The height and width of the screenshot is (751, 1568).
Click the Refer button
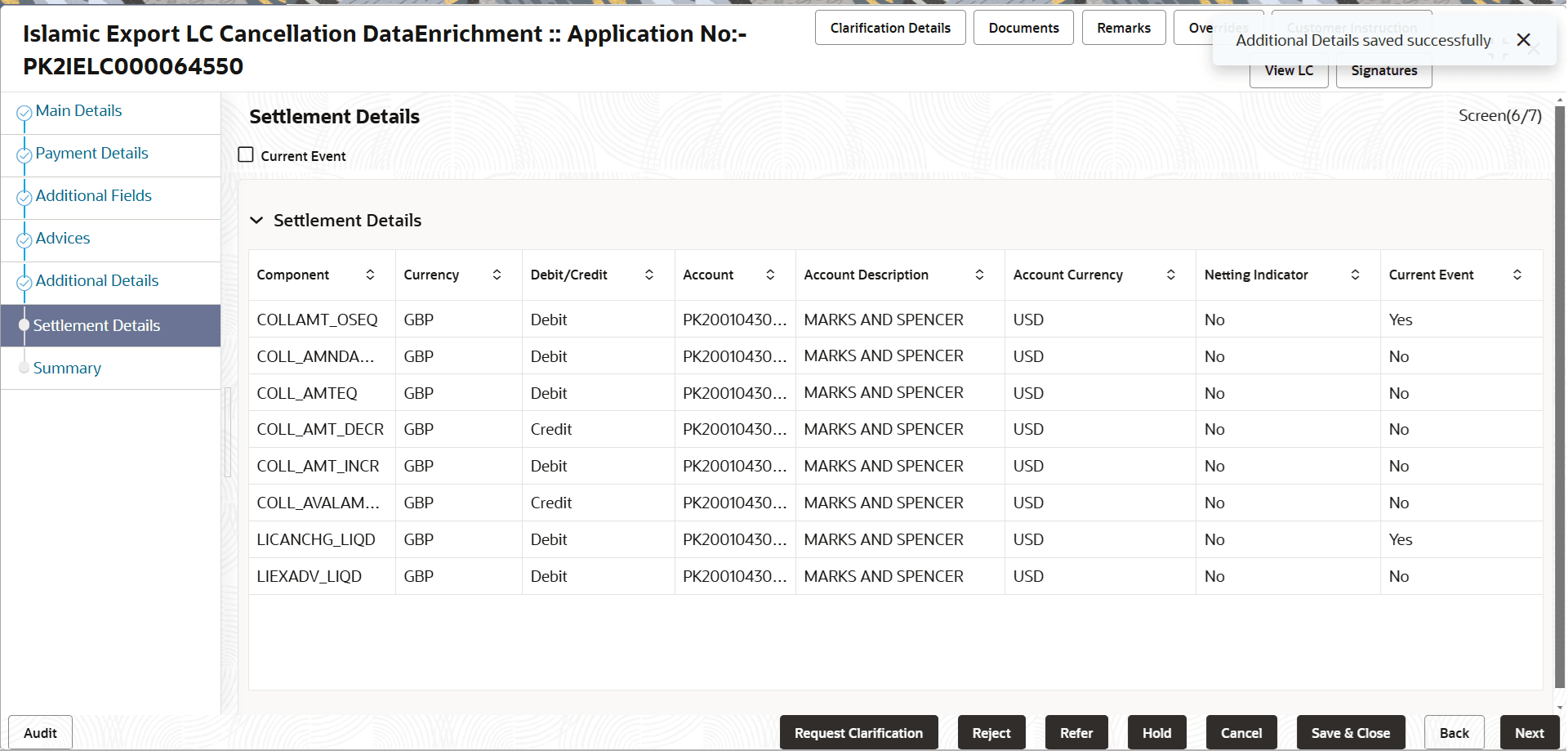[1076, 733]
